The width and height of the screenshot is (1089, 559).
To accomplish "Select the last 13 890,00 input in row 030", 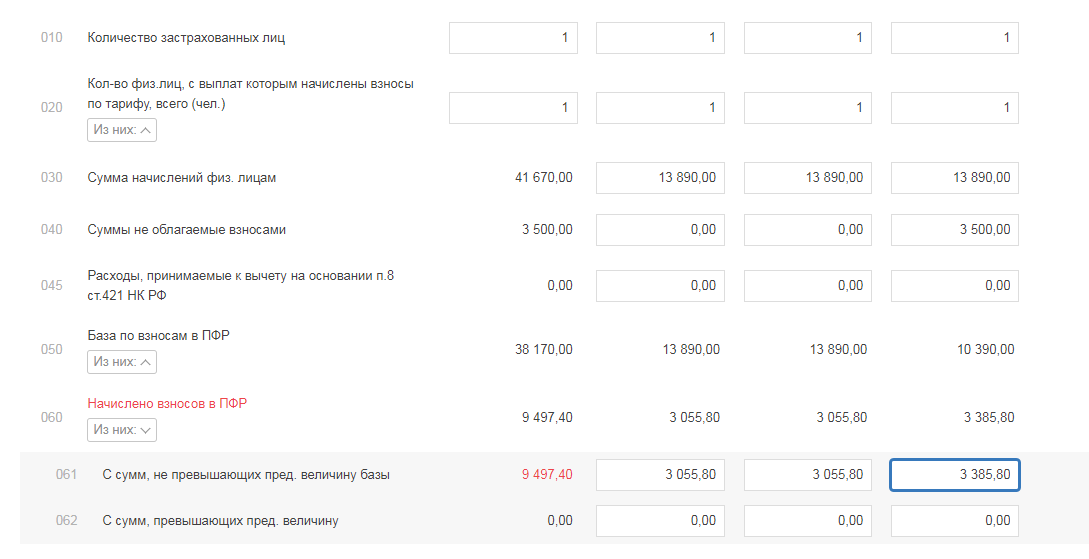I will pos(954,179).
